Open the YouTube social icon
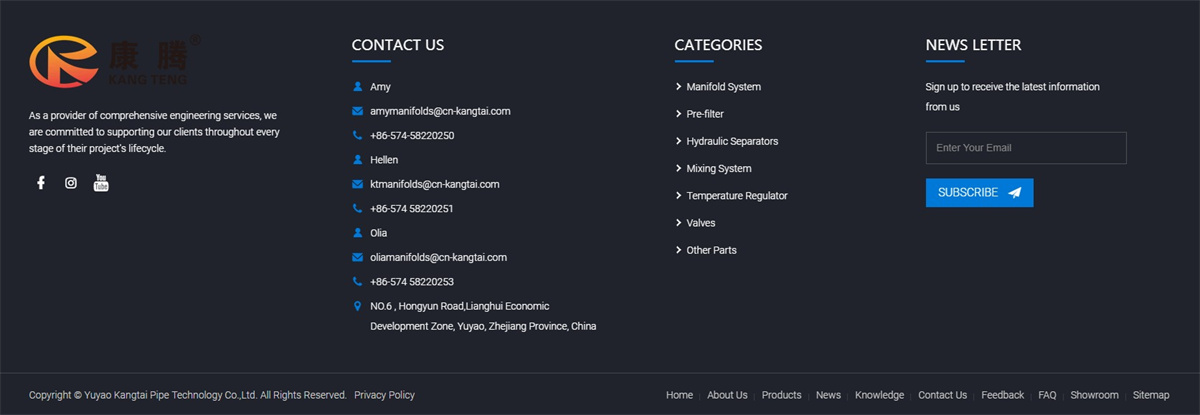Image resolution: width=1200 pixels, height=415 pixels. [x=101, y=182]
